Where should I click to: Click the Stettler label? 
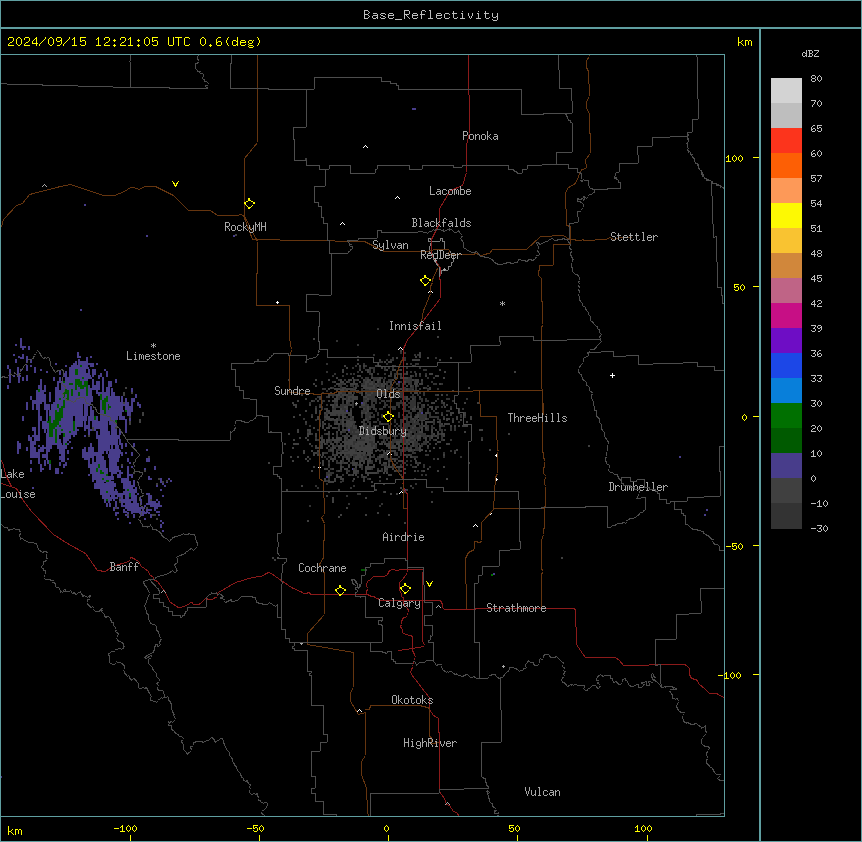click(x=634, y=237)
